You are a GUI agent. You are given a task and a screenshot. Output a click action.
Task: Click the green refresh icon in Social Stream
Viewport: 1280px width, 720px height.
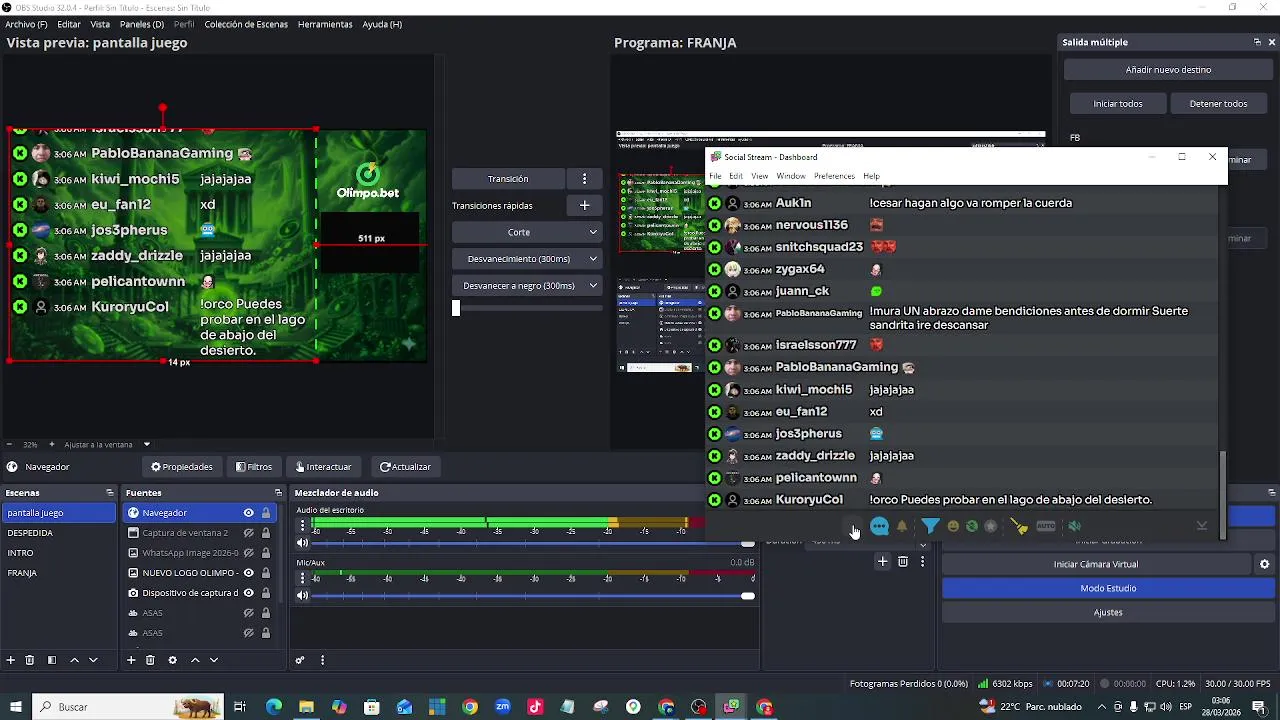click(972, 526)
